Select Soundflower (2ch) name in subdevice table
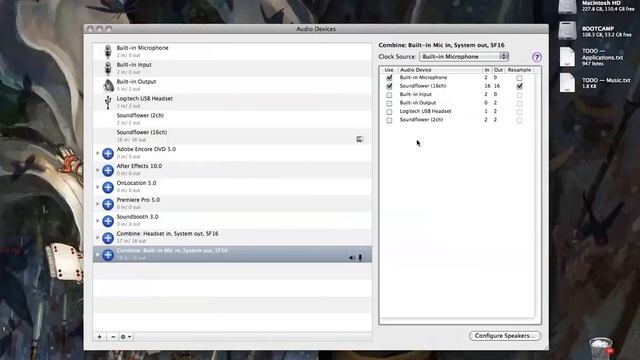The image size is (640, 360). (x=421, y=120)
